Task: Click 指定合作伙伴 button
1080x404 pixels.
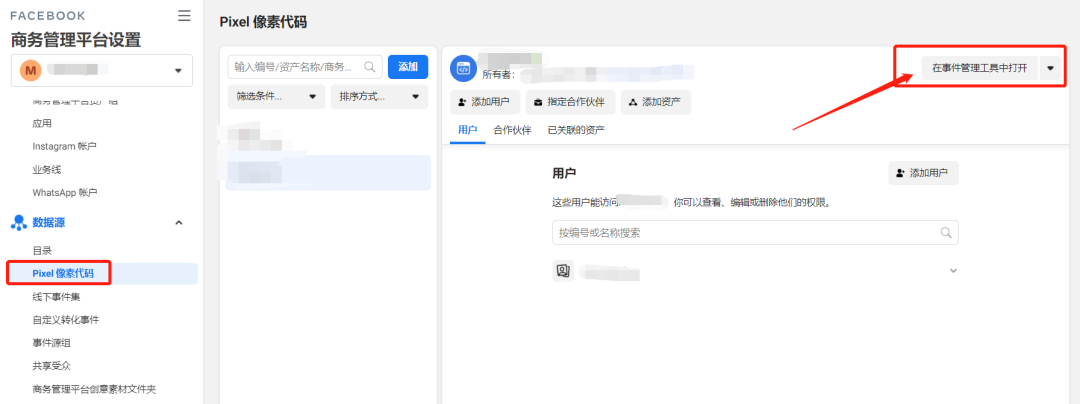Action: 570,102
